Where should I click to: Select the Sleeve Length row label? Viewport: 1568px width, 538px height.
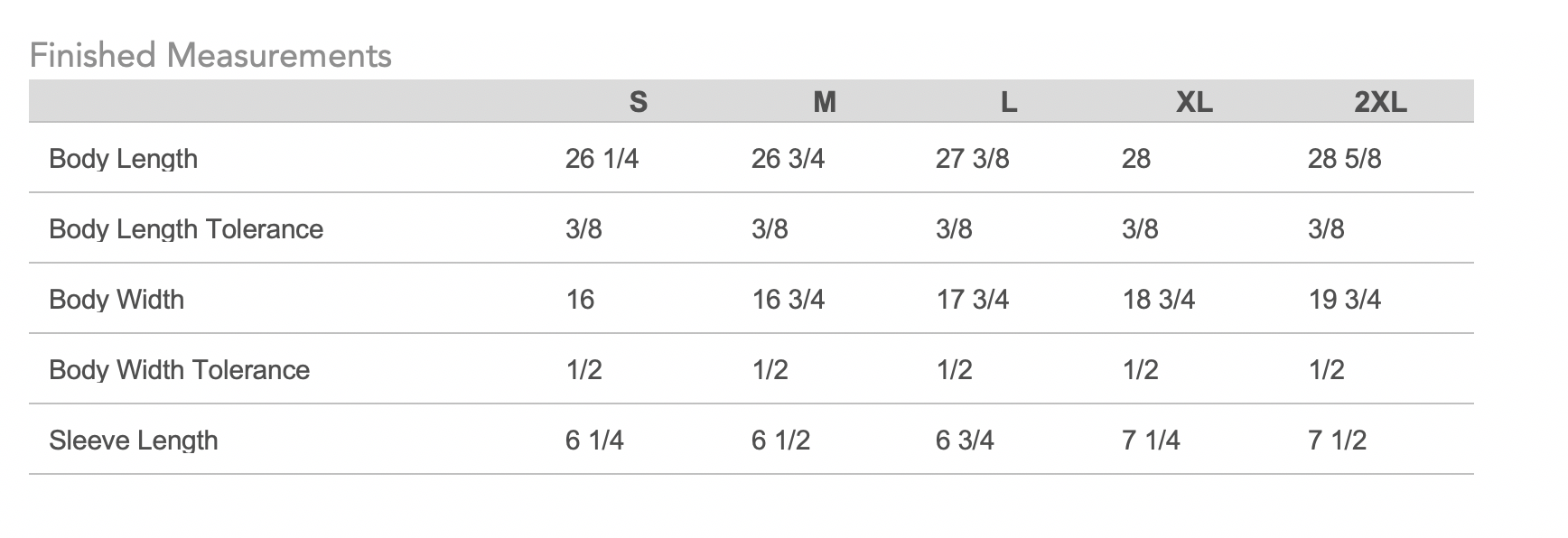click(134, 441)
